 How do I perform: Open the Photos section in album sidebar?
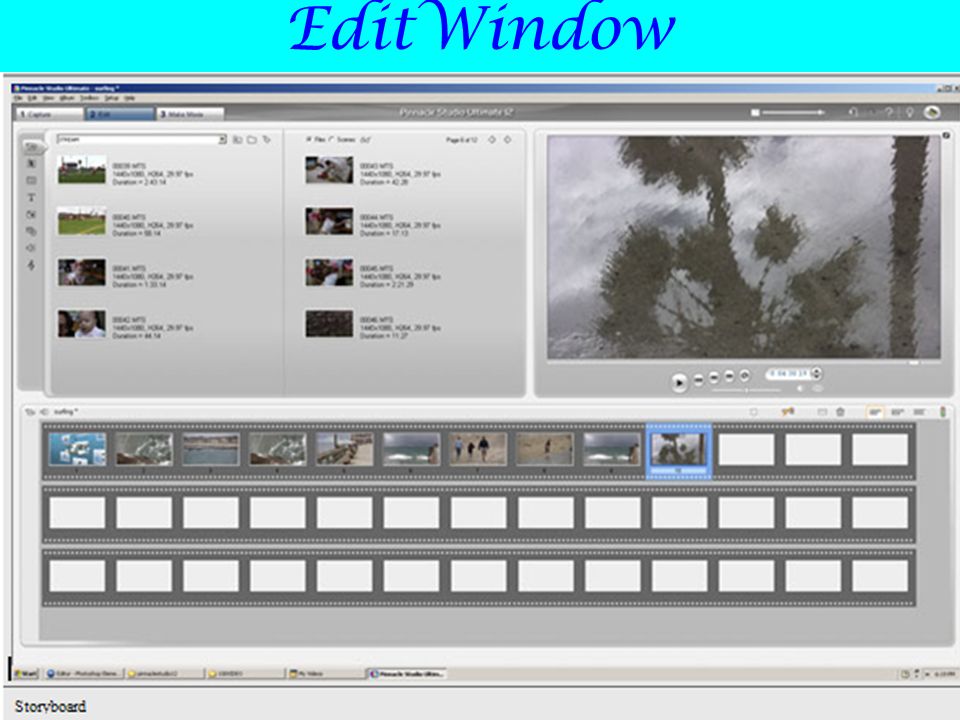(x=31, y=214)
